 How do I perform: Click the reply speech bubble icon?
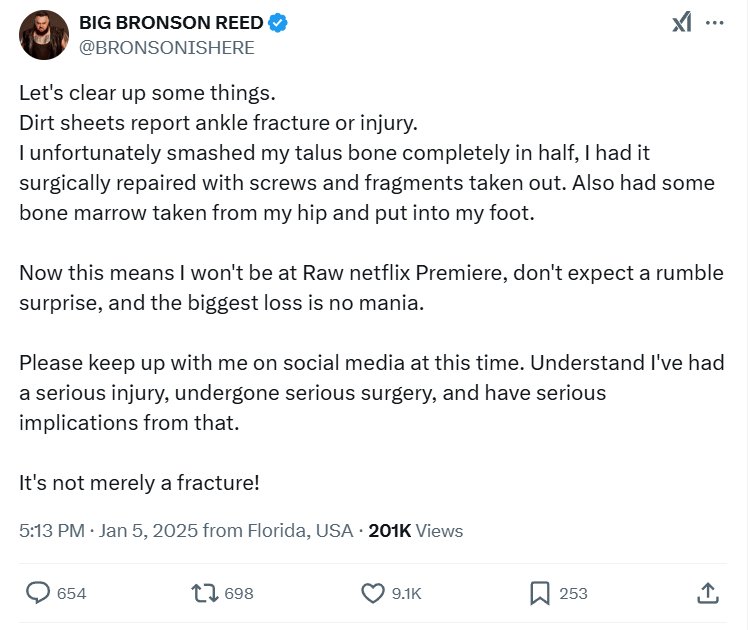[38, 593]
